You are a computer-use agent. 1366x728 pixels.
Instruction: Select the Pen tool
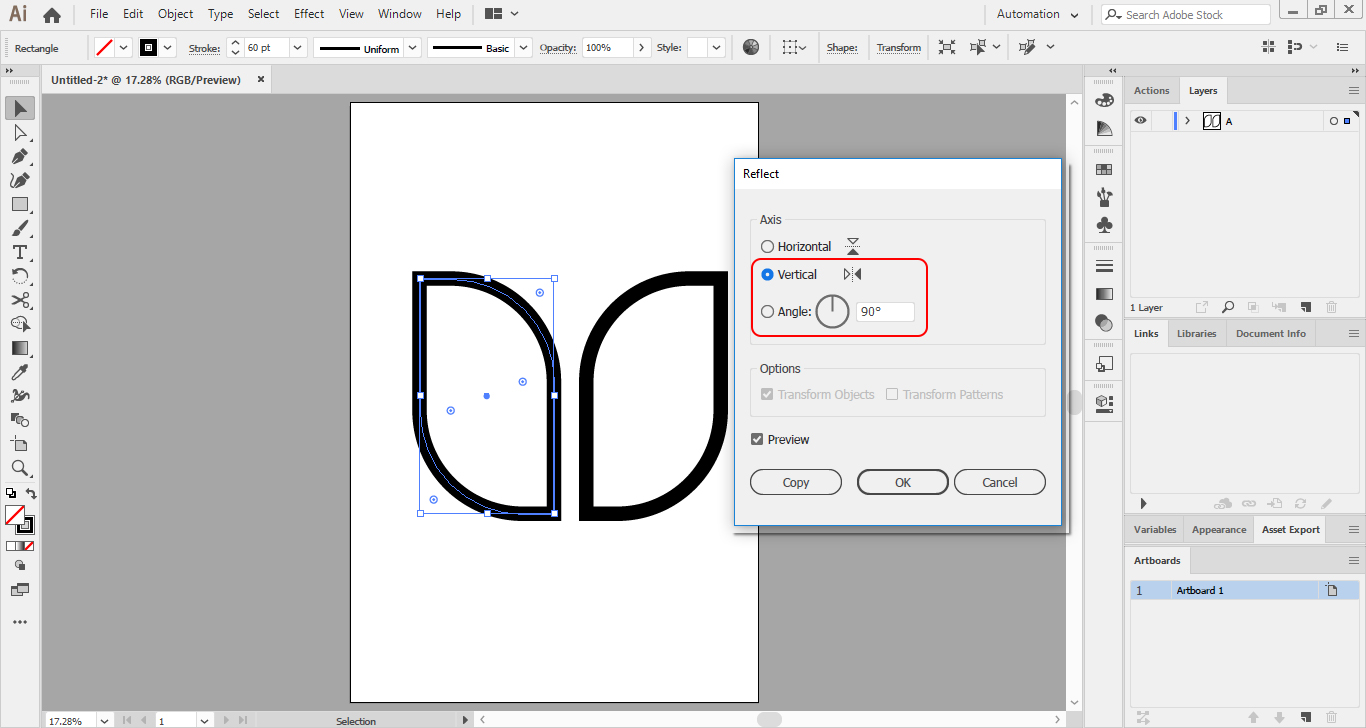19,157
